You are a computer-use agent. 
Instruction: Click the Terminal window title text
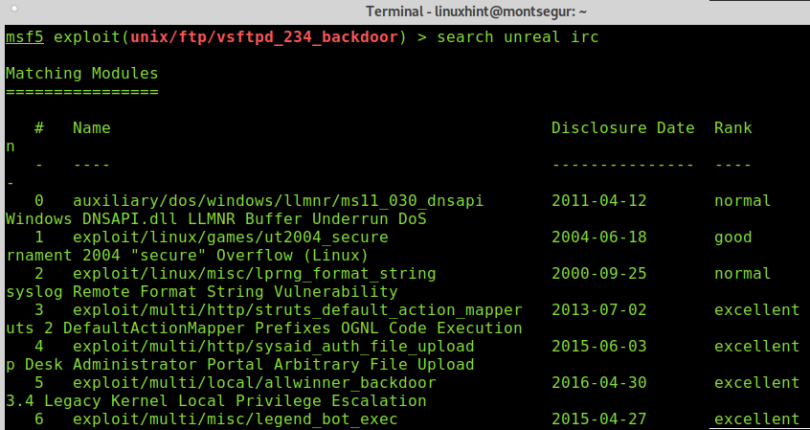tap(476, 11)
